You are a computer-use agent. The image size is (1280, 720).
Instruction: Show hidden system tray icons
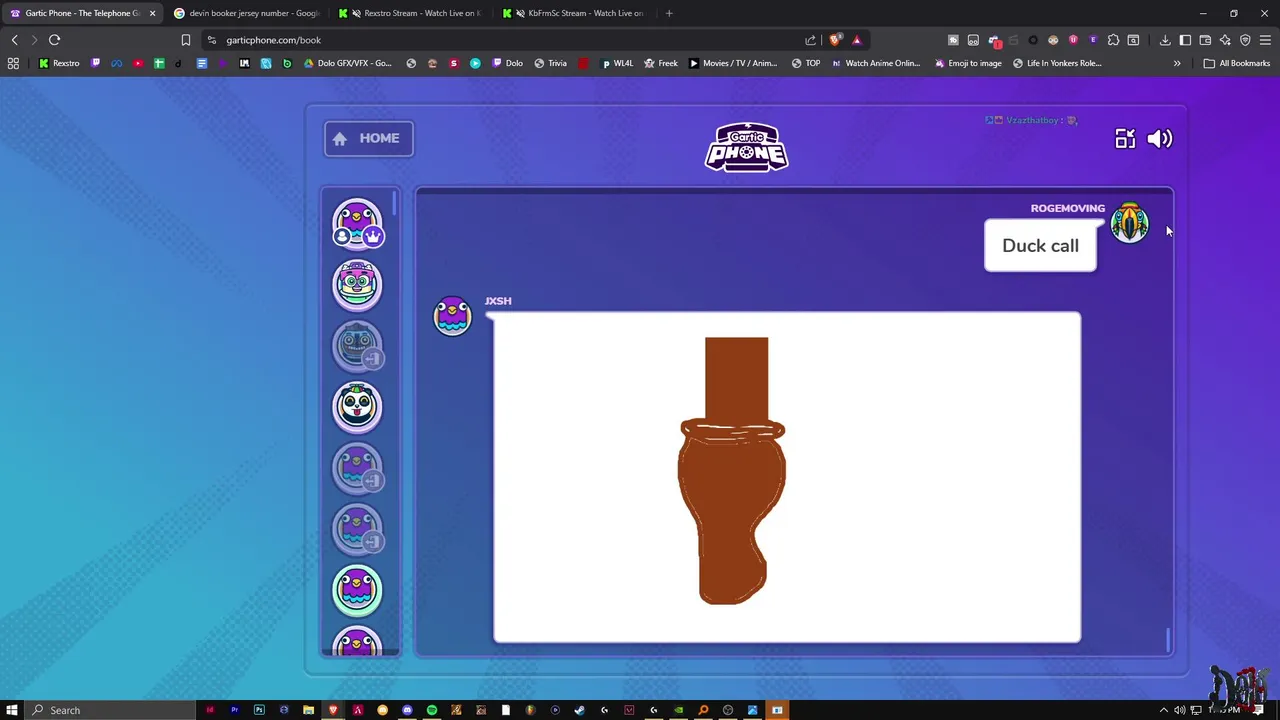coord(1163,710)
